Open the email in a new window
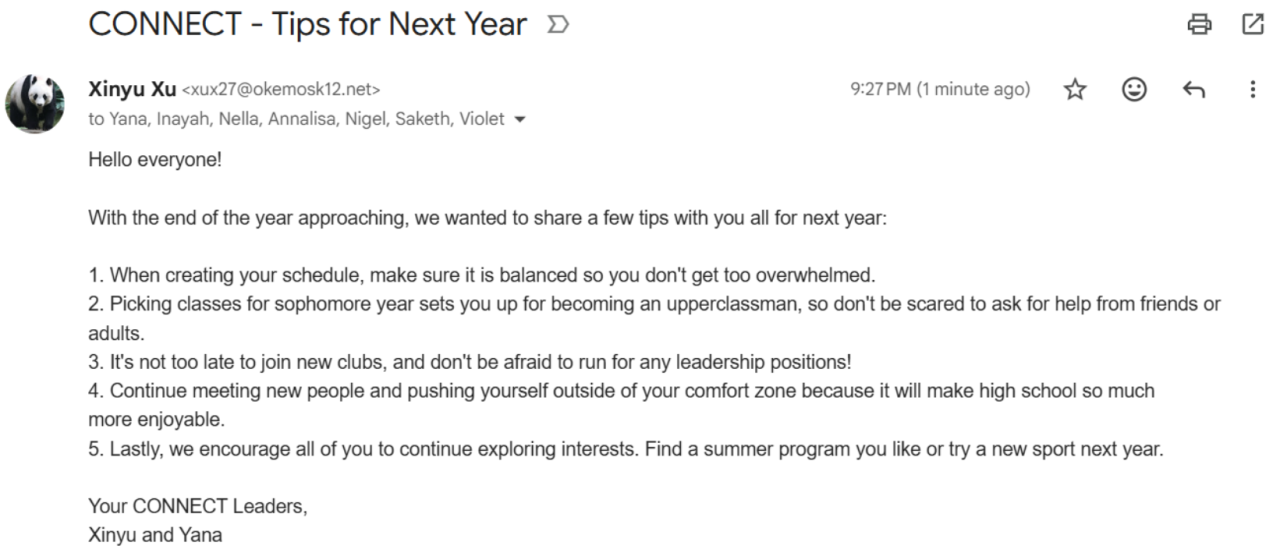1280x560 pixels. point(1253,25)
